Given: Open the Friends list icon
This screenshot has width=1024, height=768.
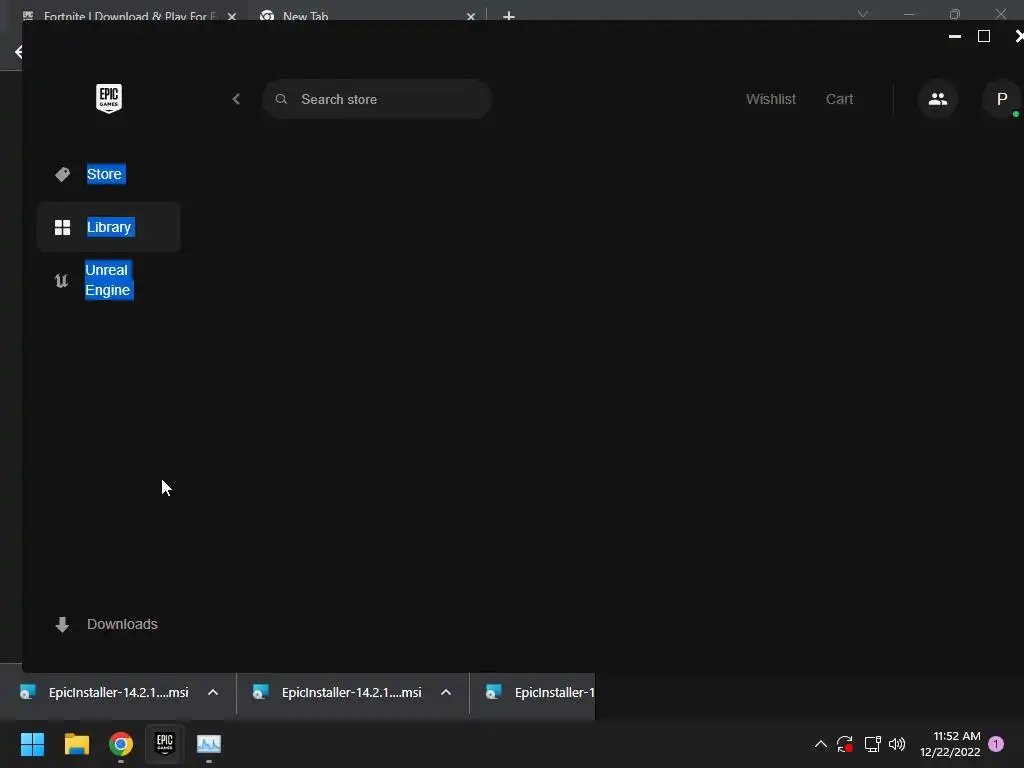Looking at the screenshot, I should pyautogui.click(x=938, y=99).
